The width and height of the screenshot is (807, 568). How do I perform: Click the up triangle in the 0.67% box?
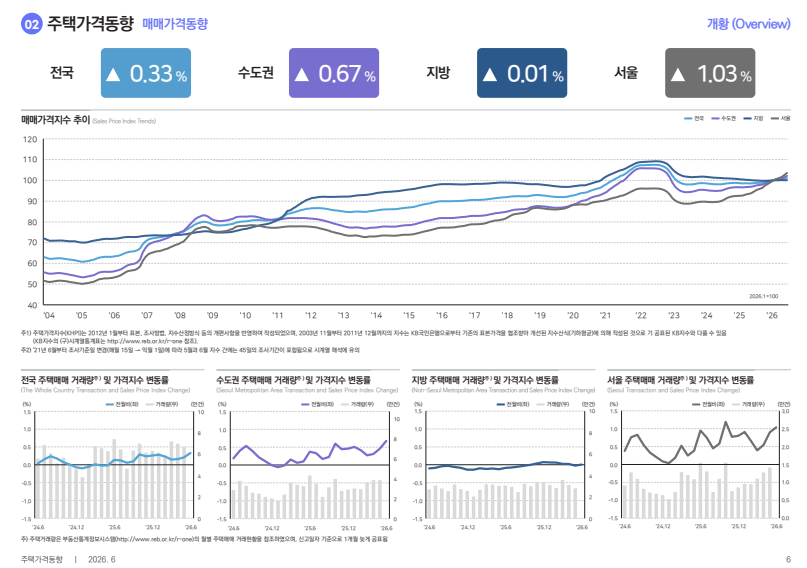(x=302, y=75)
